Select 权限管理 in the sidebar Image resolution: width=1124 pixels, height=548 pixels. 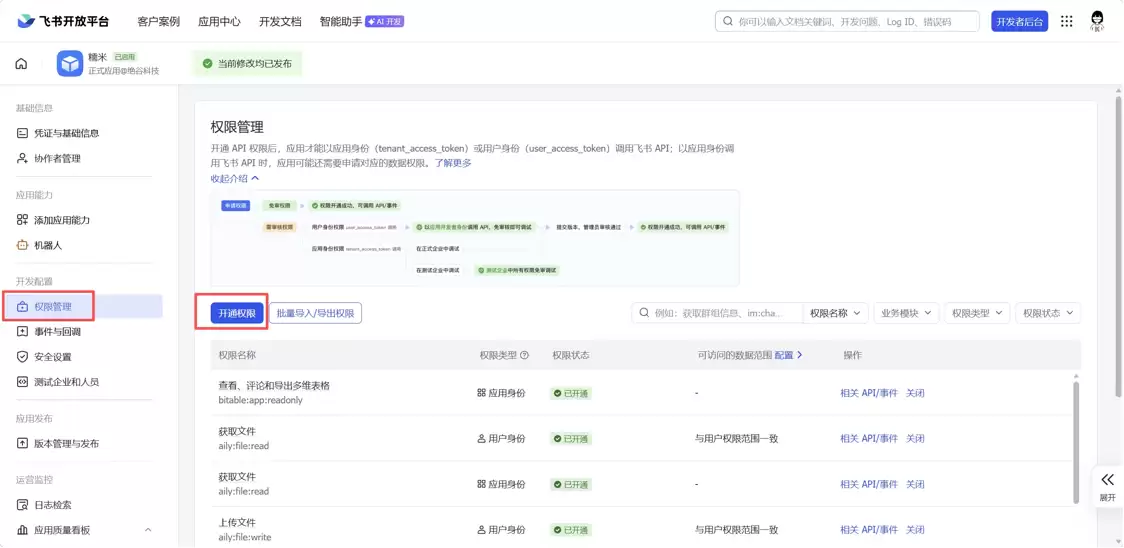click(82, 306)
